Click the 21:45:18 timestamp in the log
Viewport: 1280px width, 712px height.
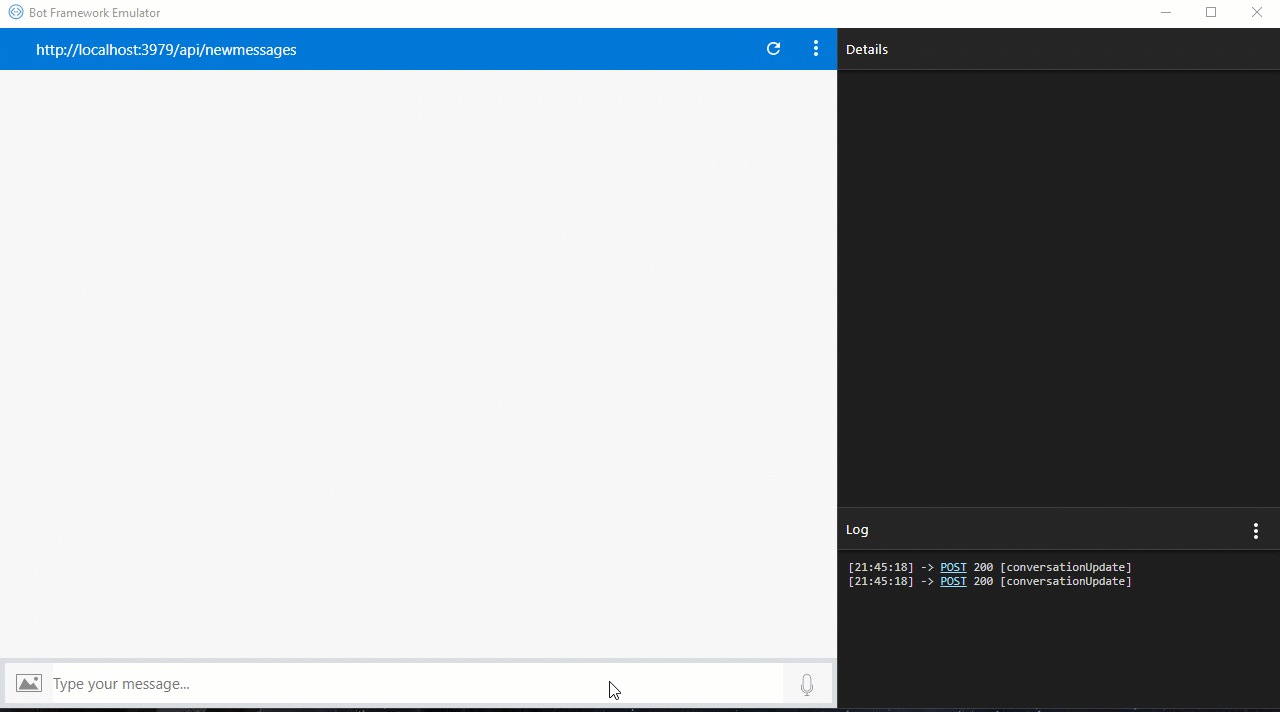880,567
